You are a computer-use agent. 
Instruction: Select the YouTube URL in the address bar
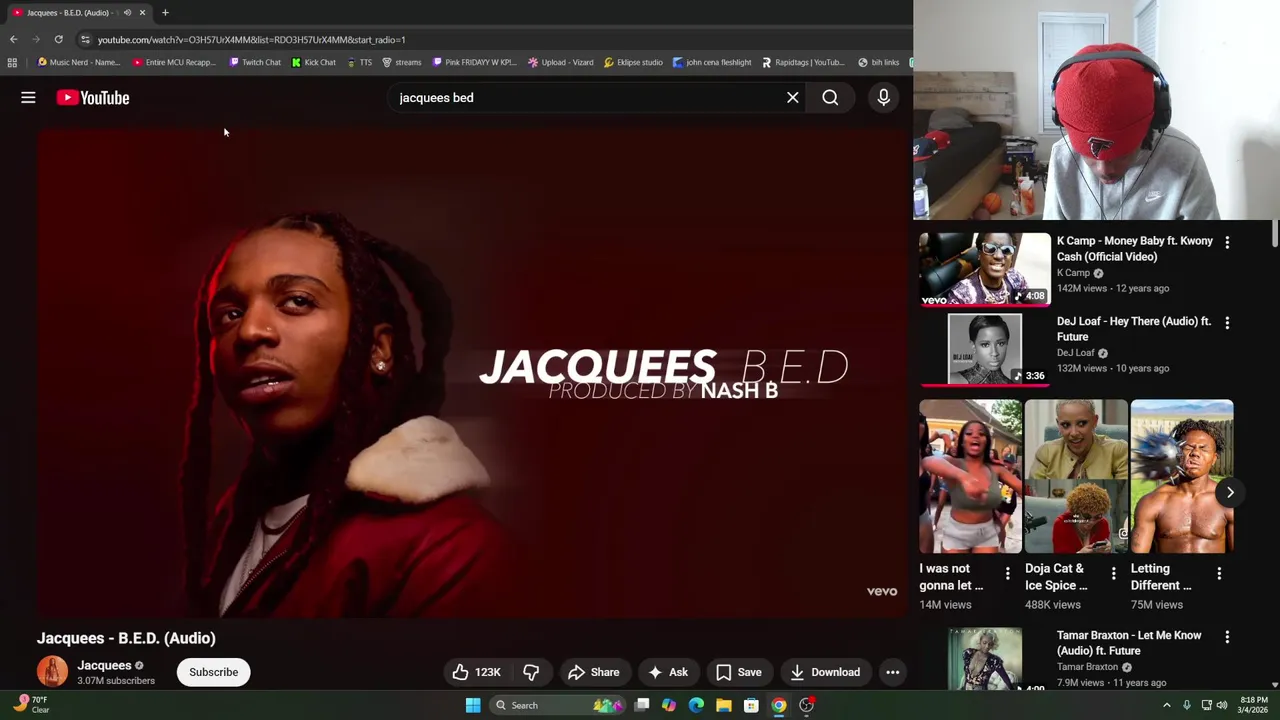251,40
